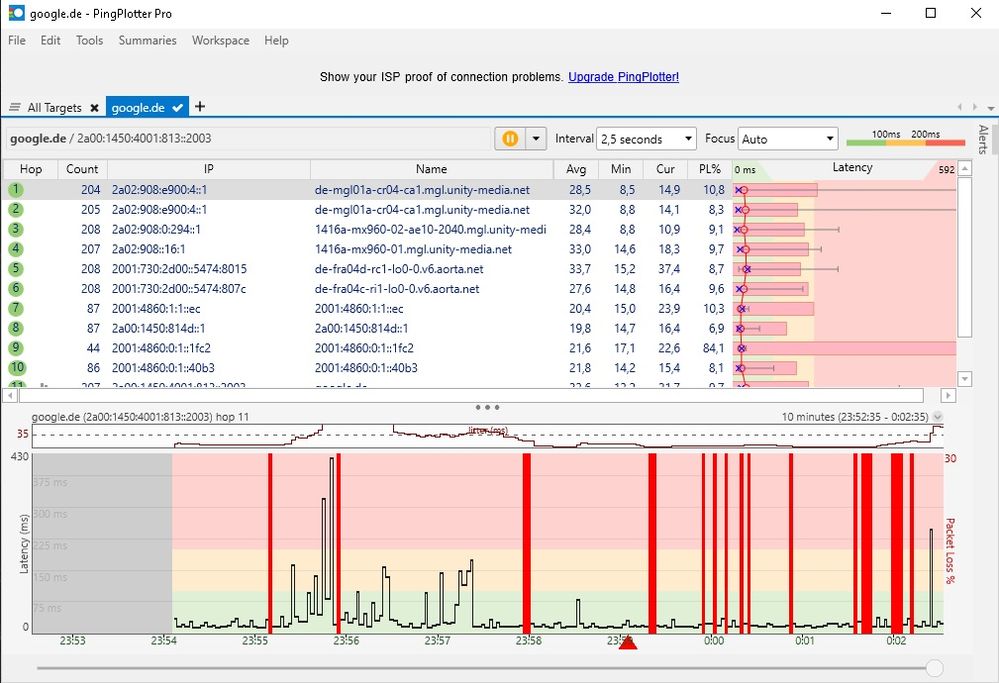Screen dimensions: 999x683
Task: Click the red triangle marker on the timeline
Action: coord(628,643)
